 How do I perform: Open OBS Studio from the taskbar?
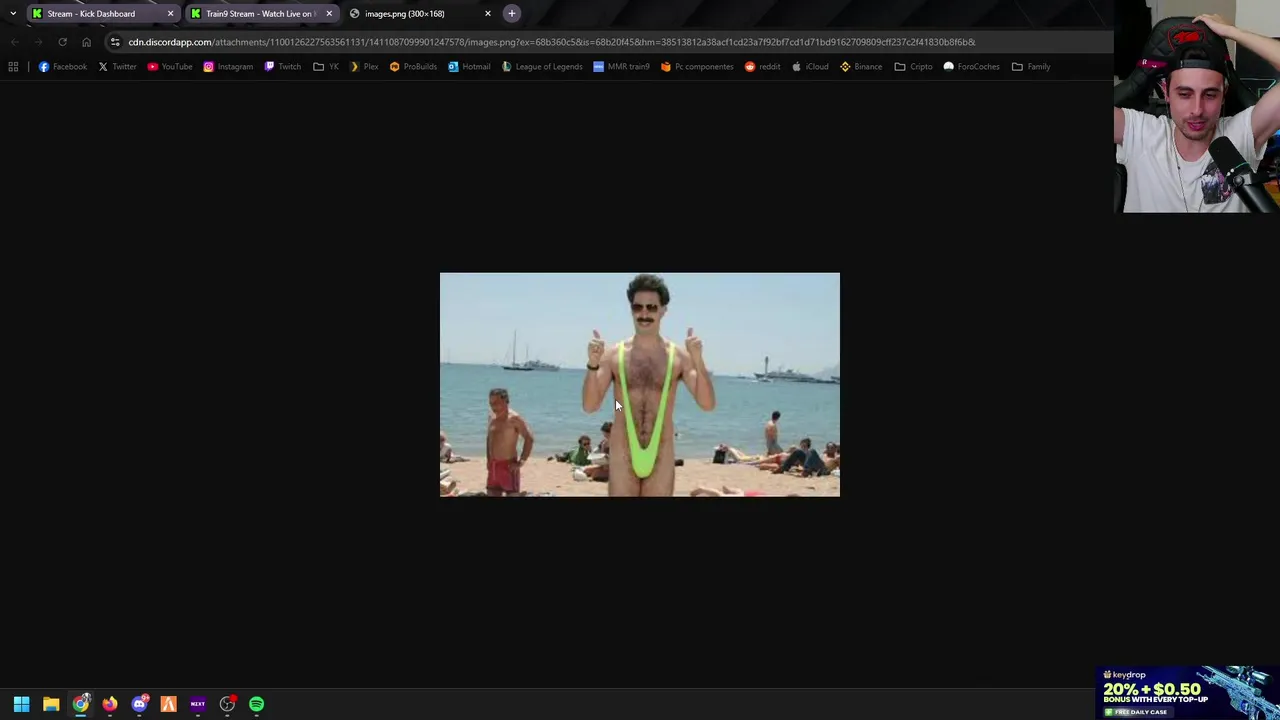[x=227, y=704]
